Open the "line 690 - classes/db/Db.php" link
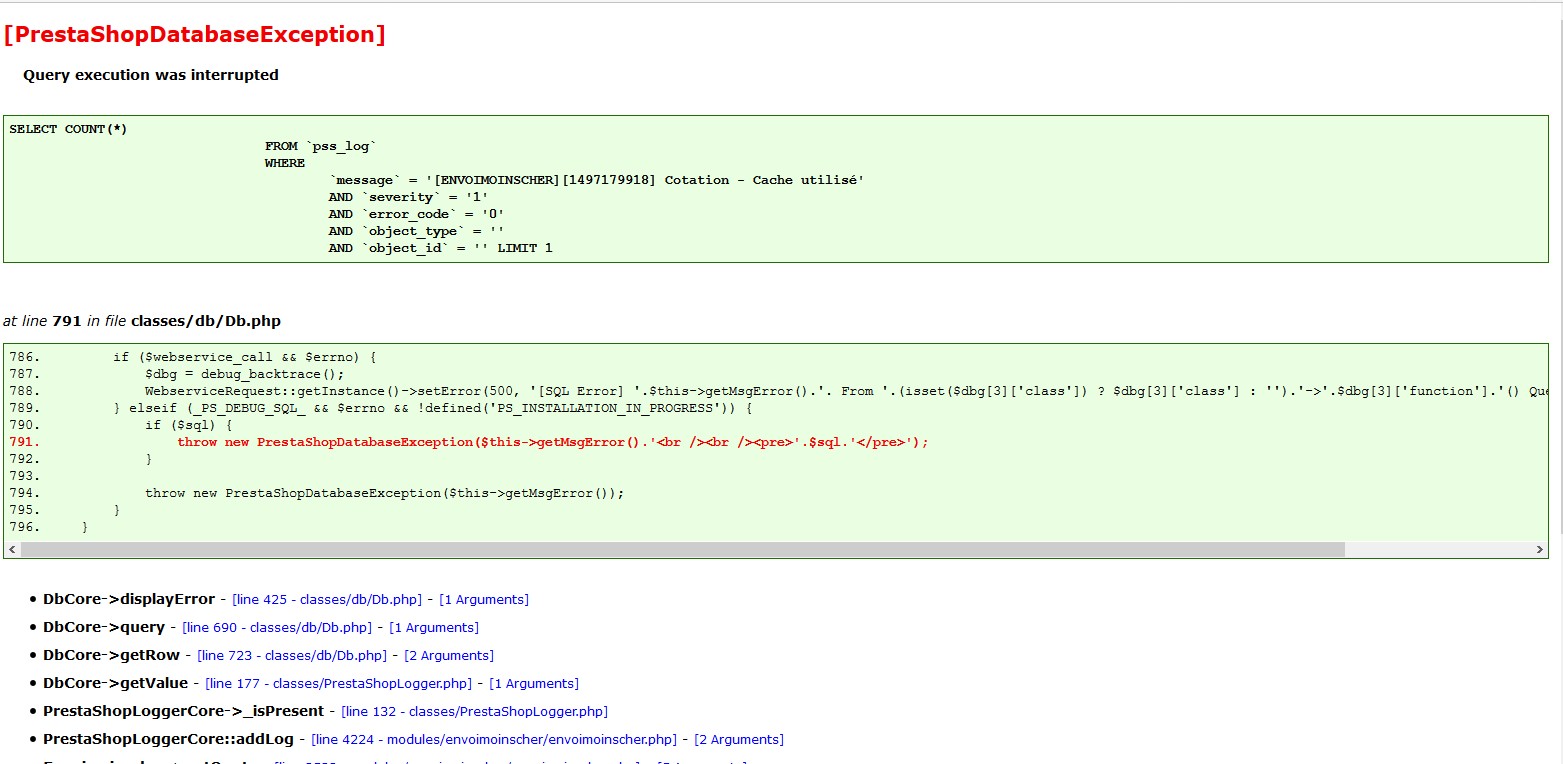 277,628
